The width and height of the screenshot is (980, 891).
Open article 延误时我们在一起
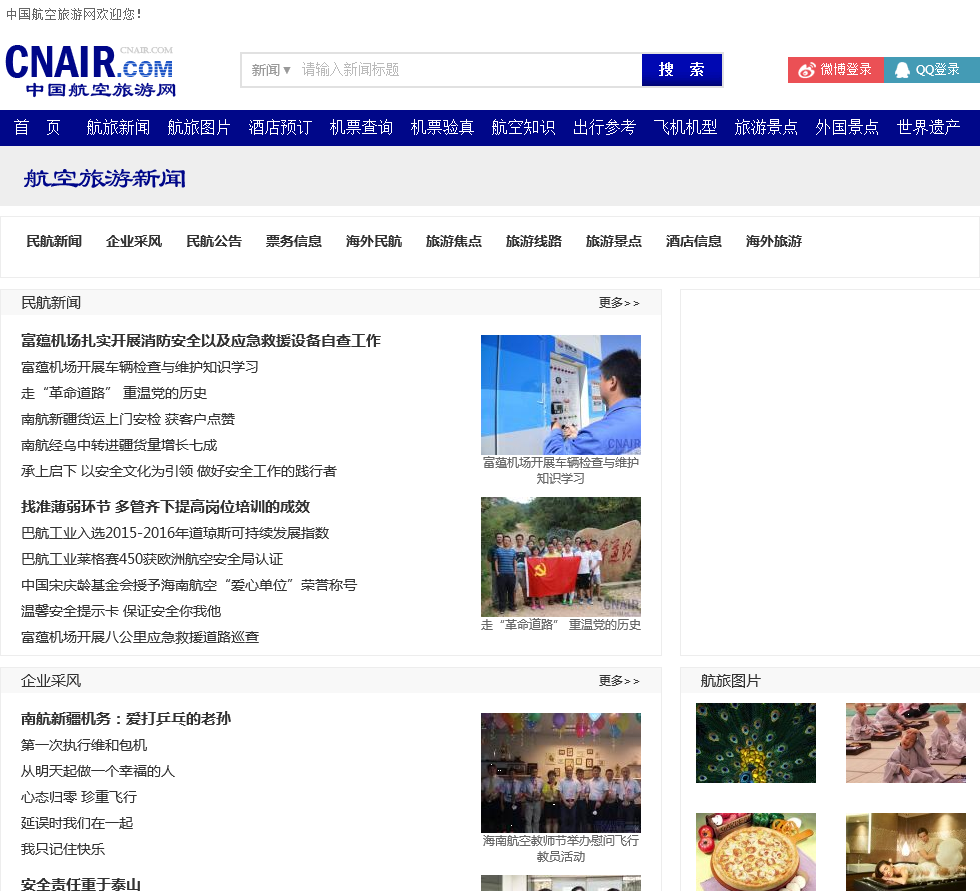coord(77,823)
